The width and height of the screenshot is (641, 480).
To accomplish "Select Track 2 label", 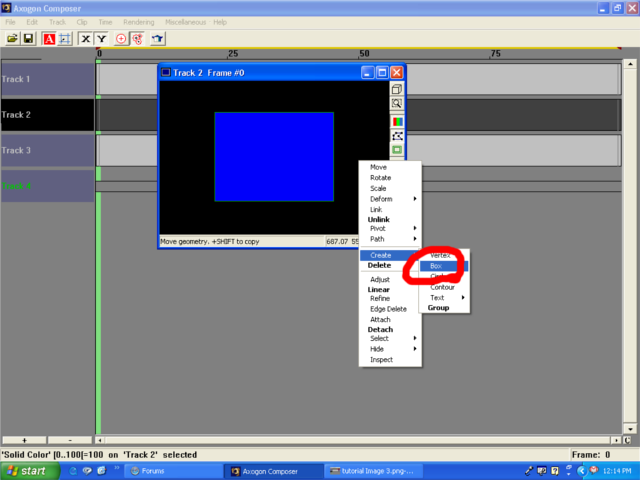I will tap(47, 115).
